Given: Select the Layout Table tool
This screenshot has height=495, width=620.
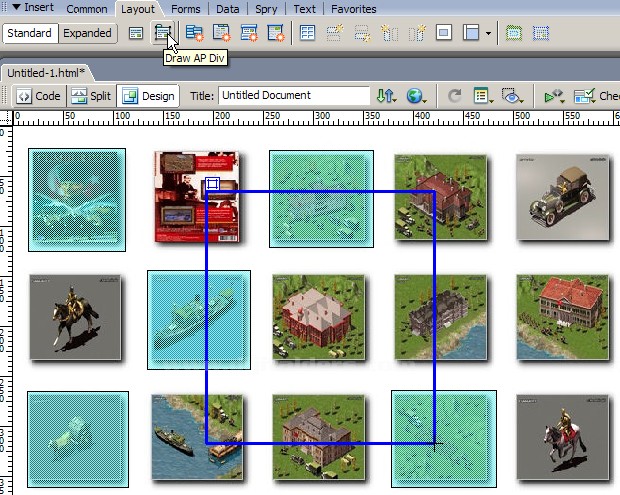Looking at the screenshot, I should tap(514, 33).
